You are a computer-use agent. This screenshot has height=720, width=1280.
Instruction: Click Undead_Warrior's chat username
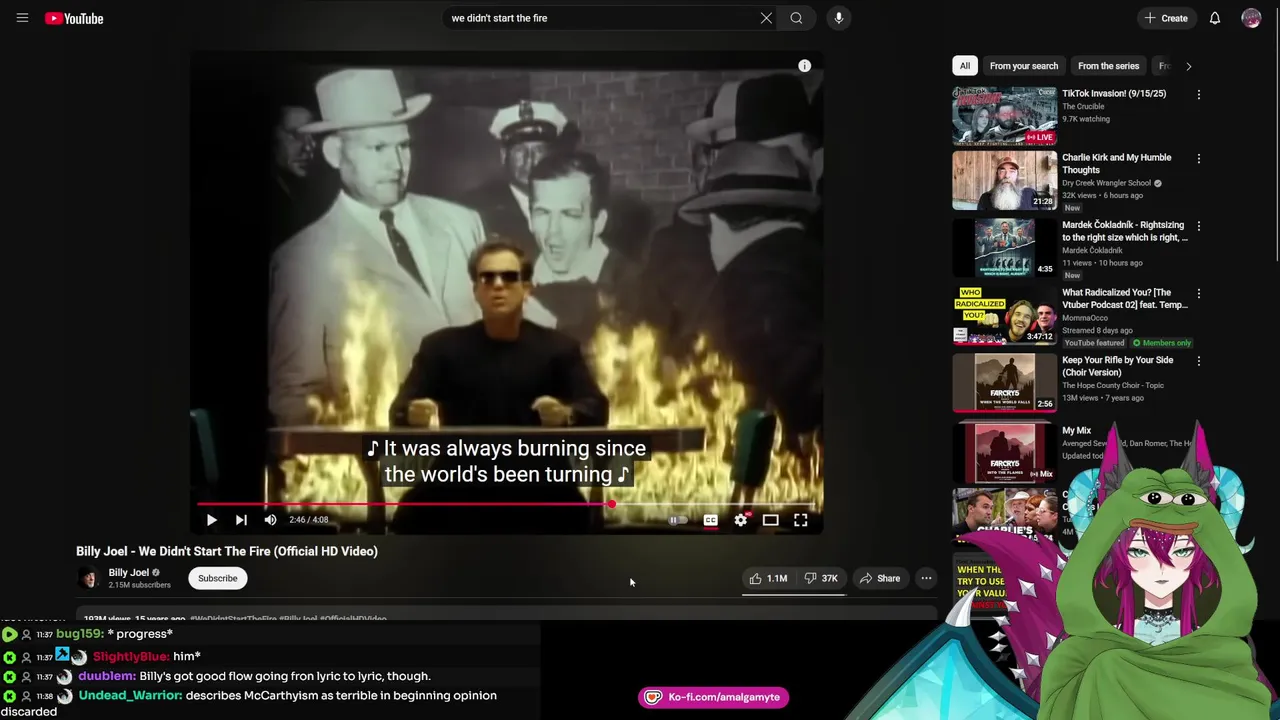[130, 695]
